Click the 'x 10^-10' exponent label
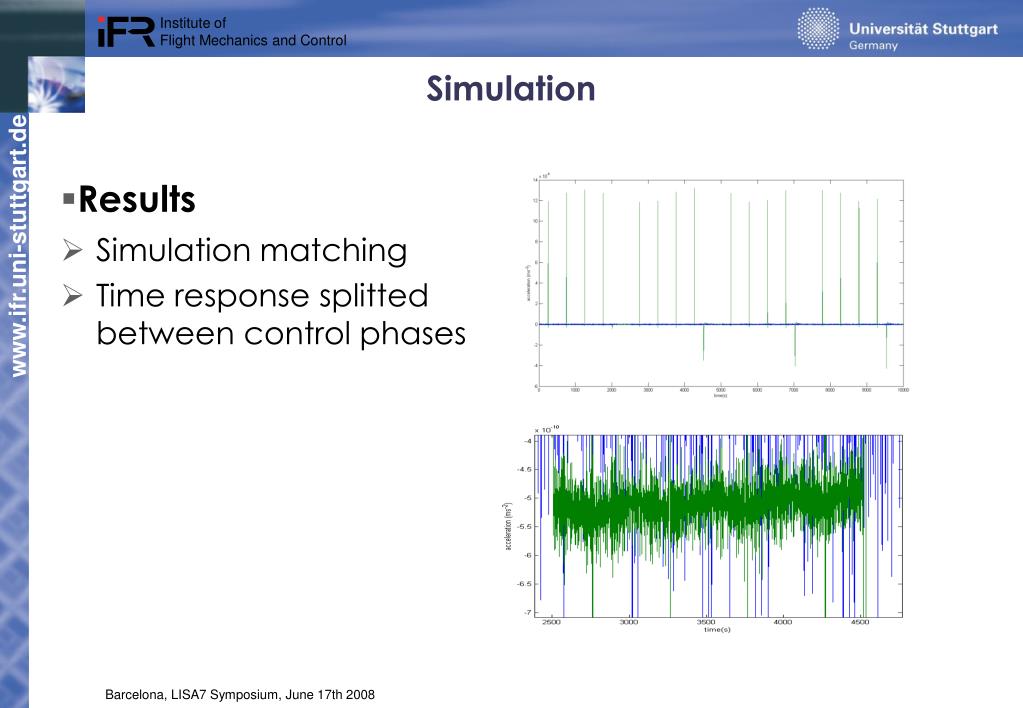The width and height of the screenshot is (1023, 708). (x=547, y=429)
